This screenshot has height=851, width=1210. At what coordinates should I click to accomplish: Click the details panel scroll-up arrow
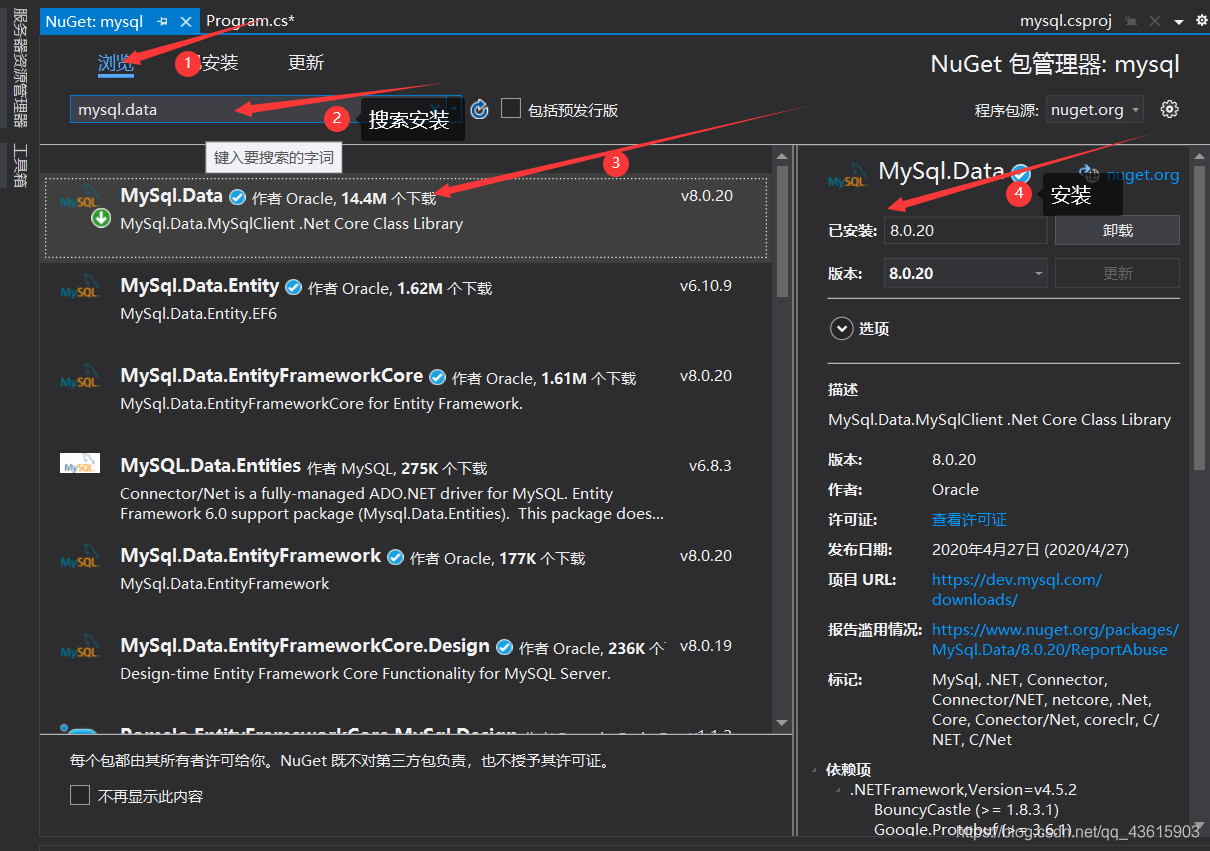pyautogui.click(x=1201, y=156)
